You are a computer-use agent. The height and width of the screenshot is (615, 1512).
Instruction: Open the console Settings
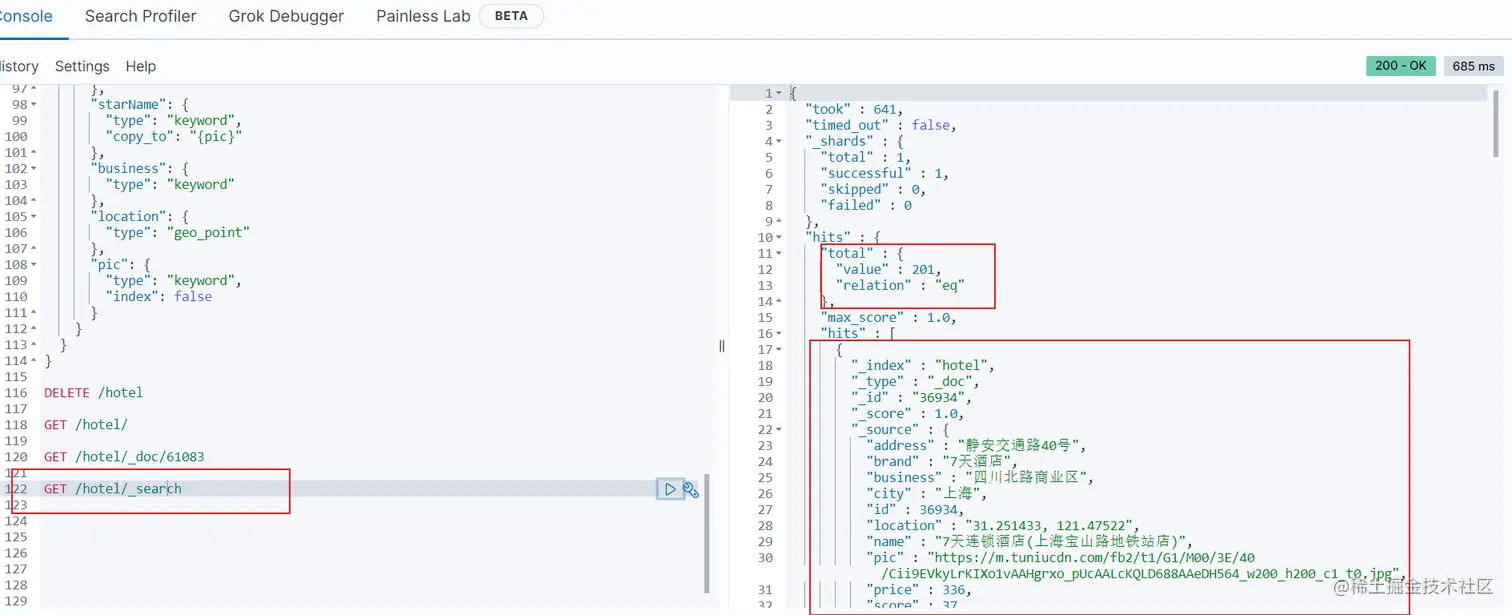(x=82, y=66)
